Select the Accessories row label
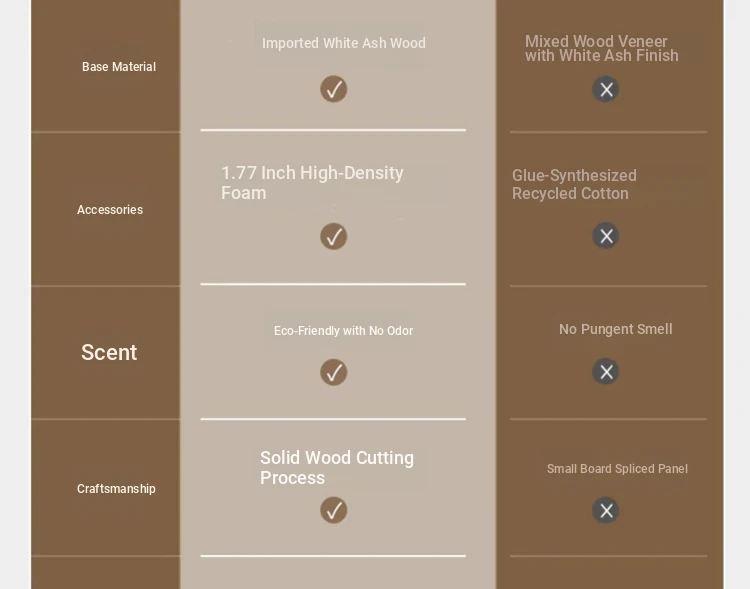This screenshot has width=750, height=589. [x=110, y=210]
